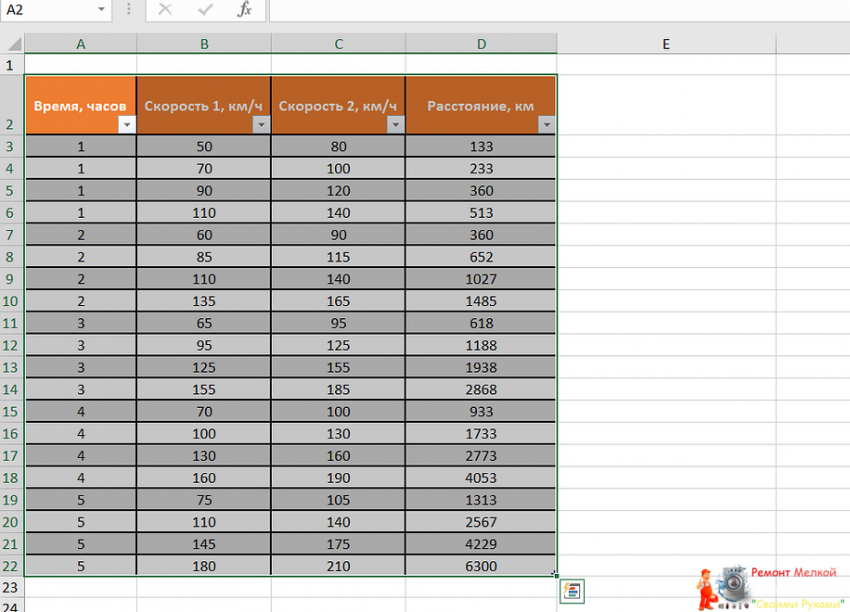Select column B header
Image resolution: width=850 pixels, height=612 pixels.
(x=204, y=44)
